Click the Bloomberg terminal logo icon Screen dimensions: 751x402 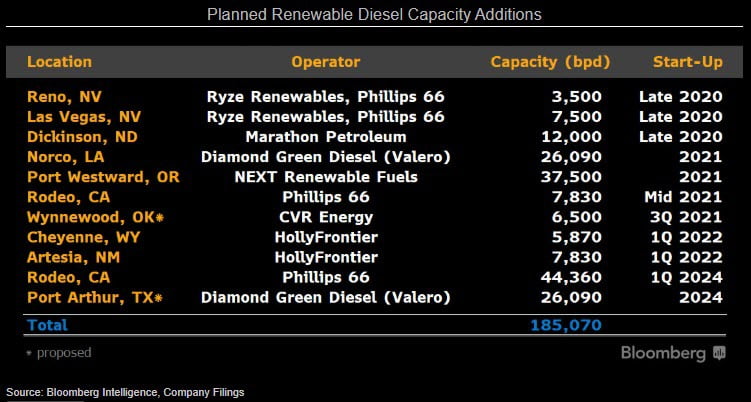[x=719, y=354]
